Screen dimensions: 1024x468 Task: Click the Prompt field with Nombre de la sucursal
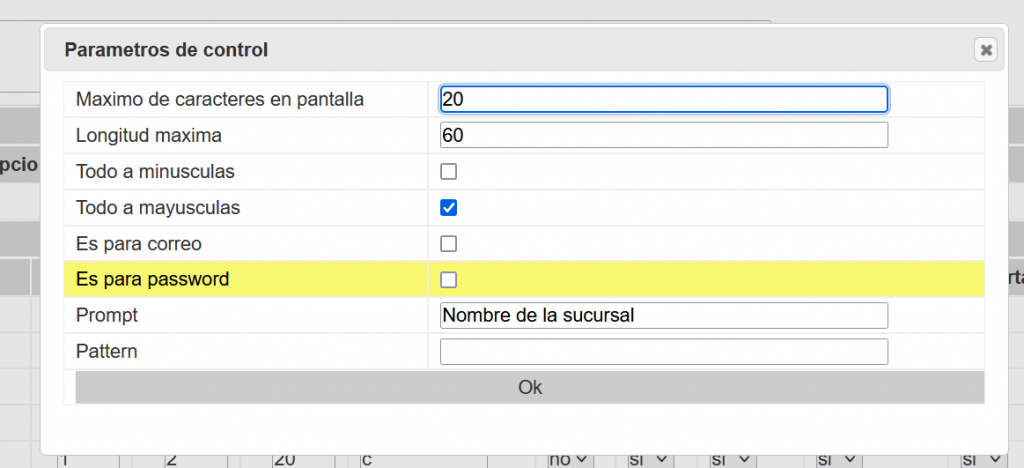click(x=663, y=315)
